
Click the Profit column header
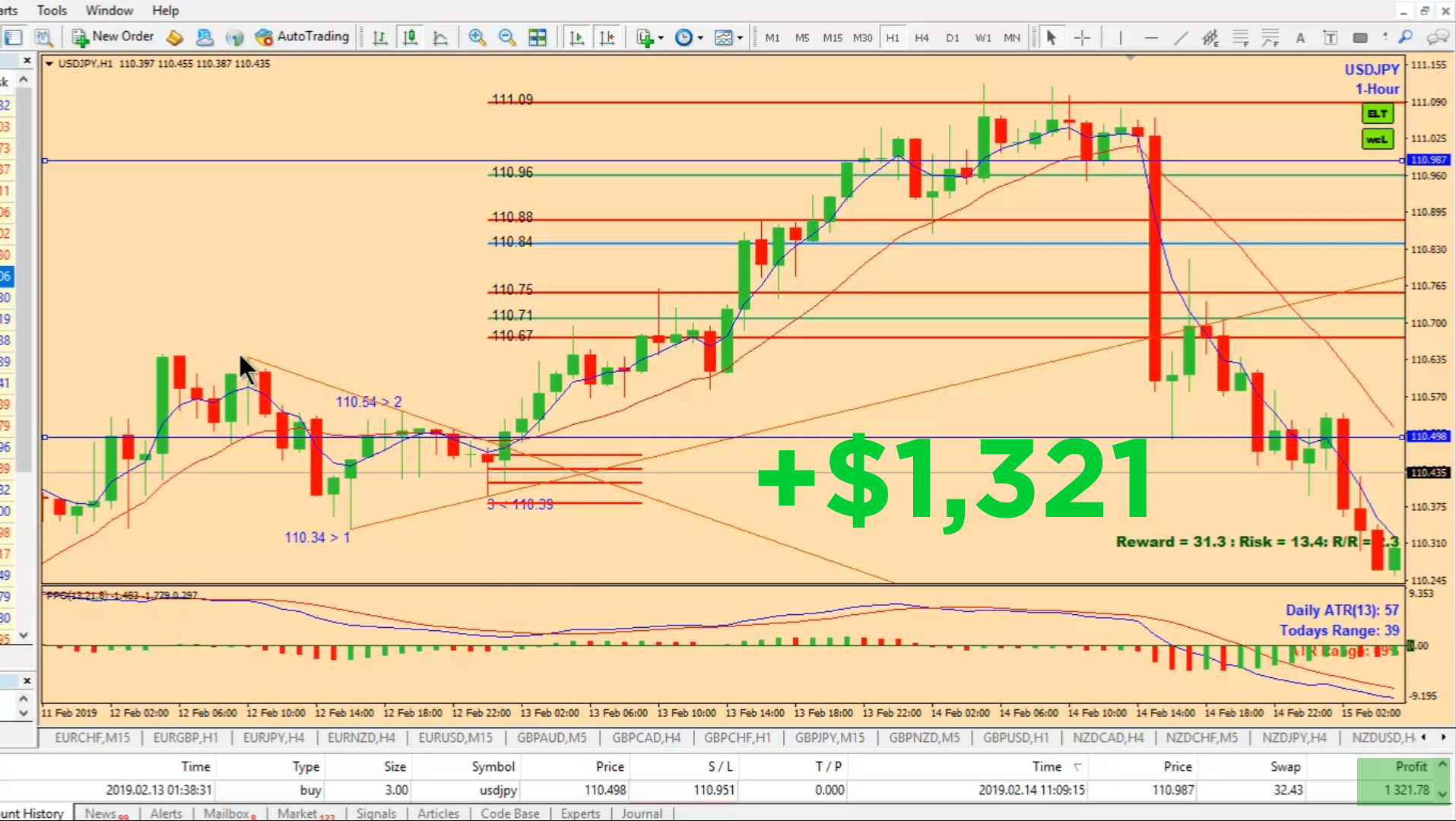pos(1410,767)
